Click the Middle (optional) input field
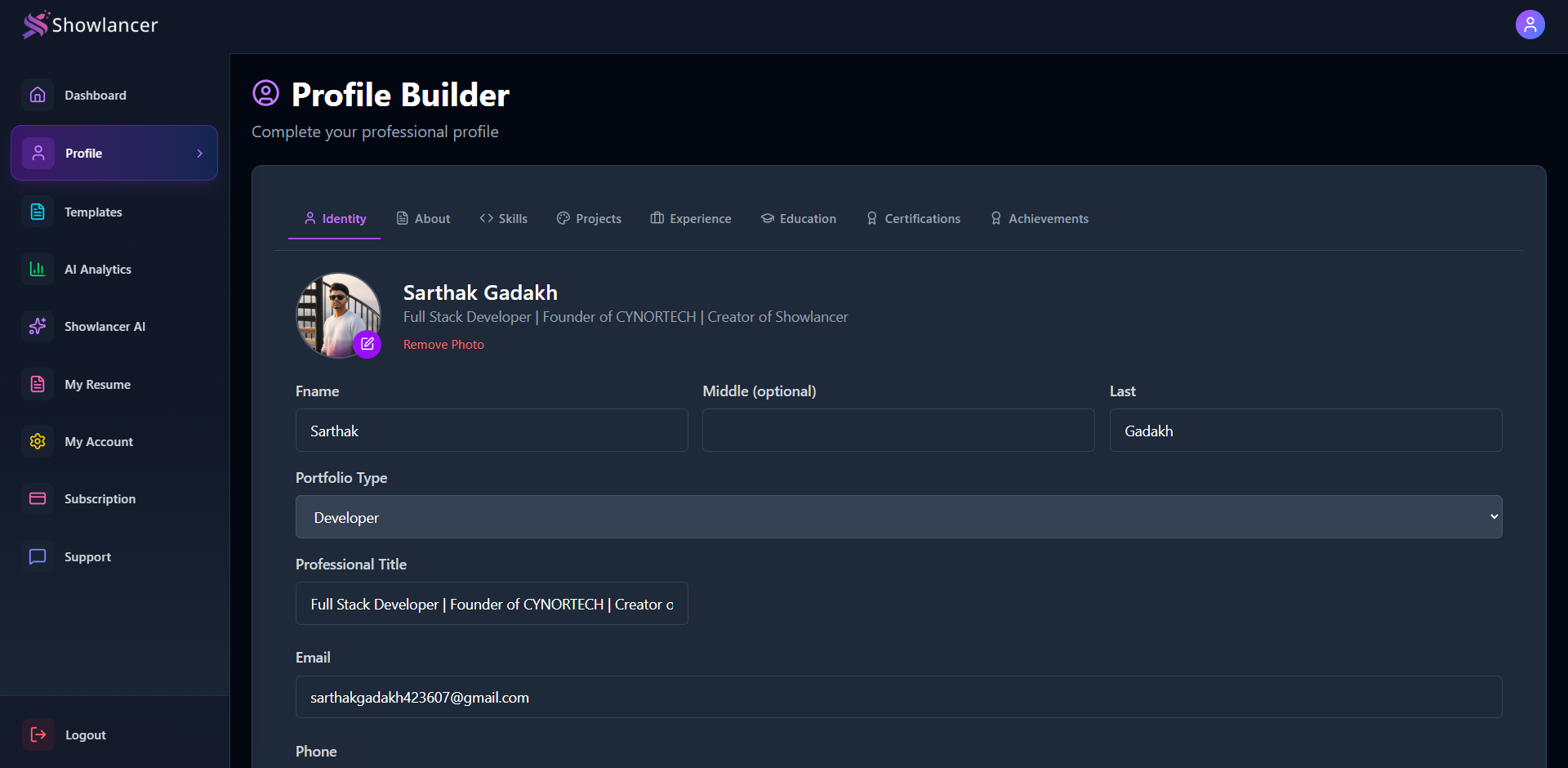This screenshot has height=768, width=1568. coord(898,431)
